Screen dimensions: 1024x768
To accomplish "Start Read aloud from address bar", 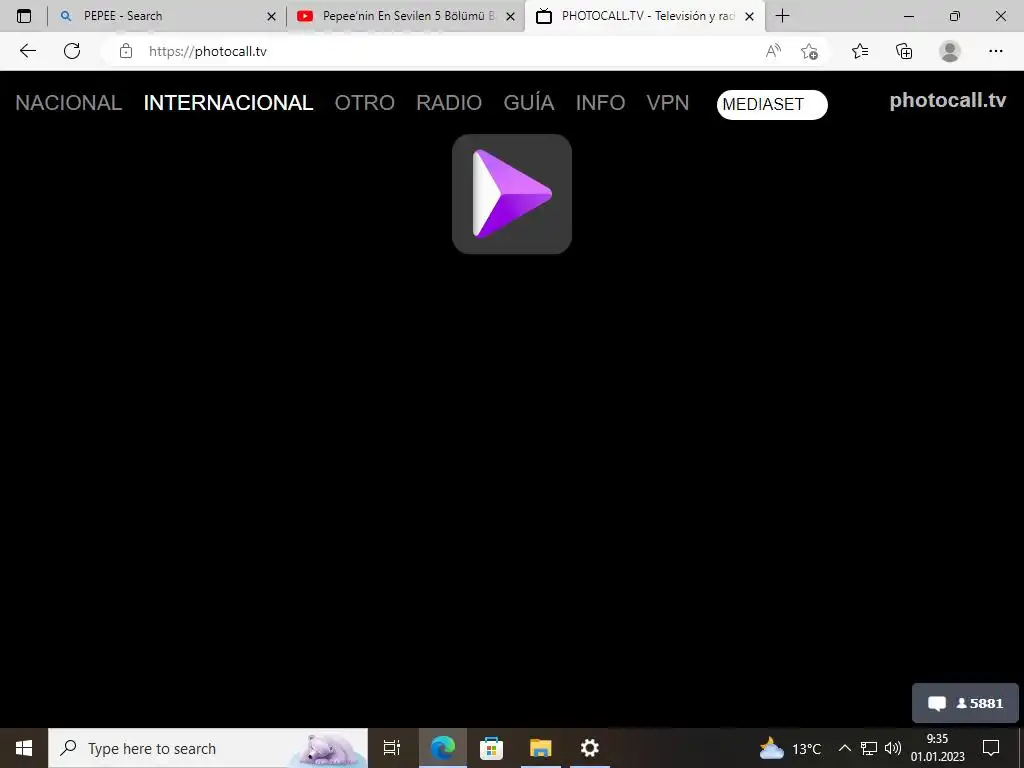I will point(773,51).
